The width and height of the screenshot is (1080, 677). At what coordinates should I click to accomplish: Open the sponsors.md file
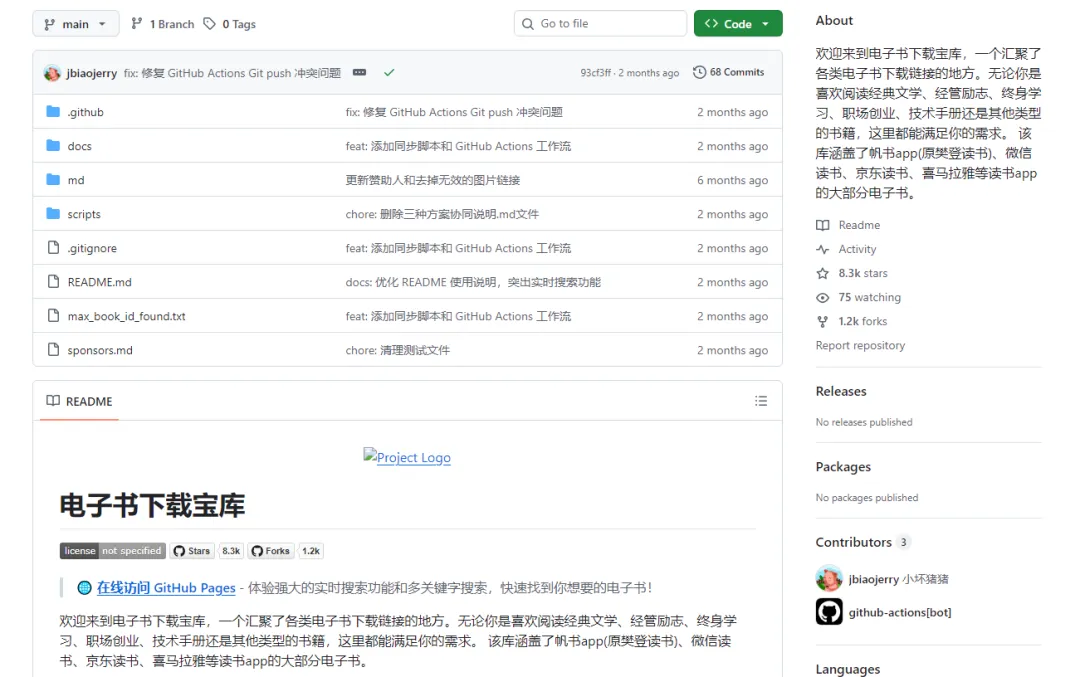tap(100, 350)
